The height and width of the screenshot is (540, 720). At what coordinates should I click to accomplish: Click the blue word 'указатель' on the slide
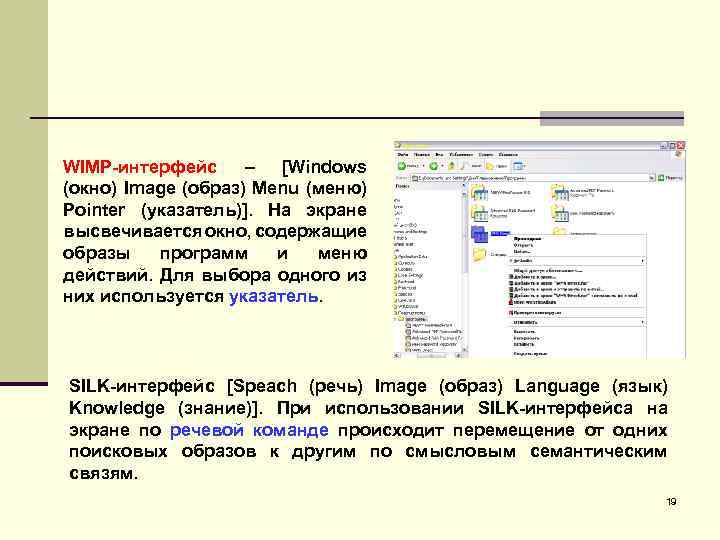click(273, 297)
